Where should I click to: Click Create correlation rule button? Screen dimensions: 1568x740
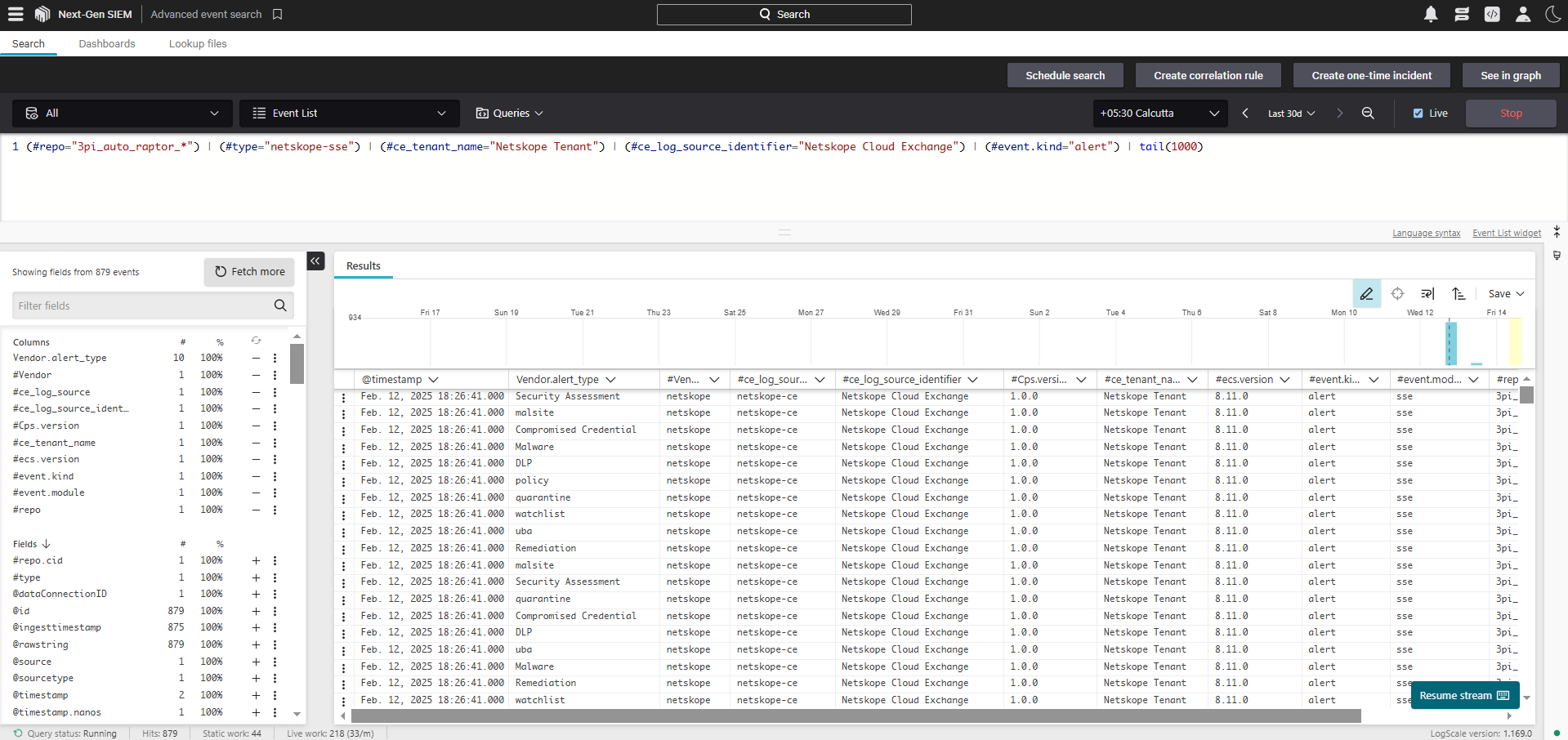click(x=1208, y=75)
